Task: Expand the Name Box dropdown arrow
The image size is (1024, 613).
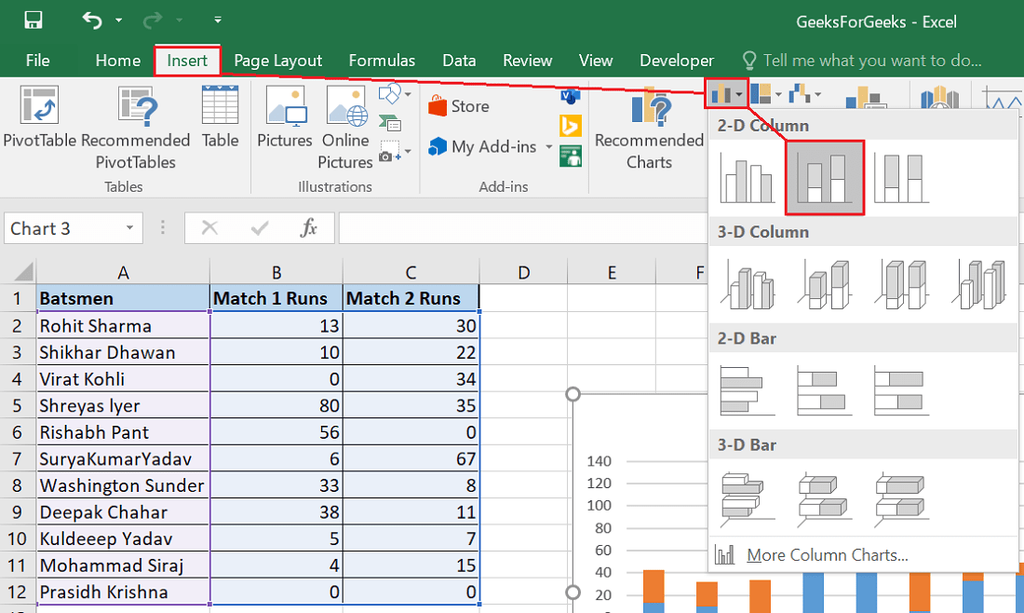Action: (129, 228)
